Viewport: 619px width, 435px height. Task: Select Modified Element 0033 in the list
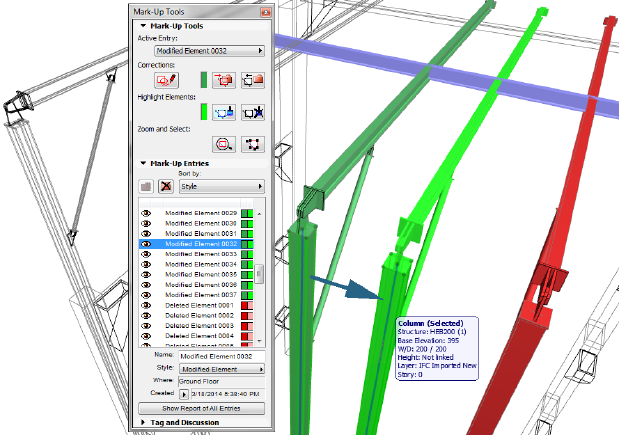click(200, 254)
